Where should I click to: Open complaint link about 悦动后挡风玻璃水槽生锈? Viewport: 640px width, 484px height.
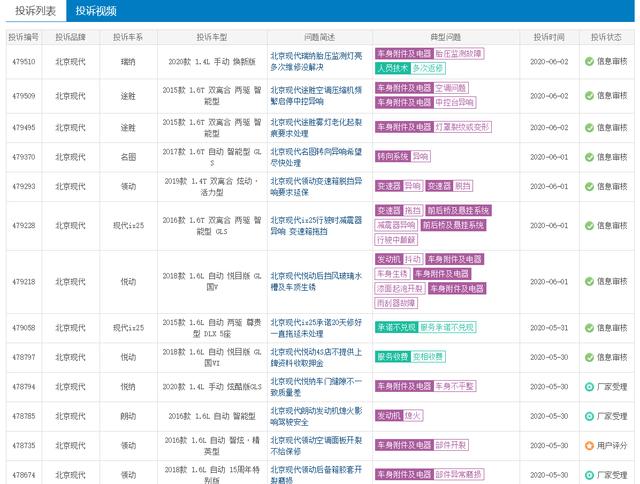click(316, 282)
